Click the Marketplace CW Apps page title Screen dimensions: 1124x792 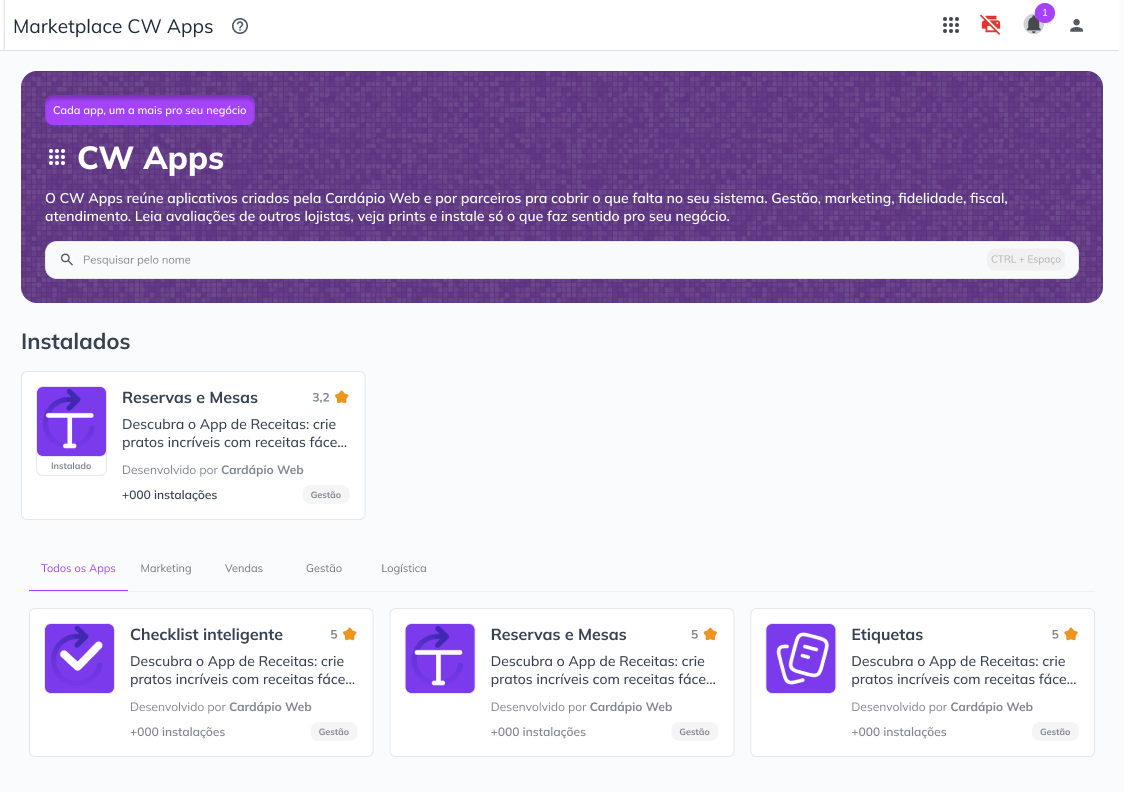click(113, 27)
